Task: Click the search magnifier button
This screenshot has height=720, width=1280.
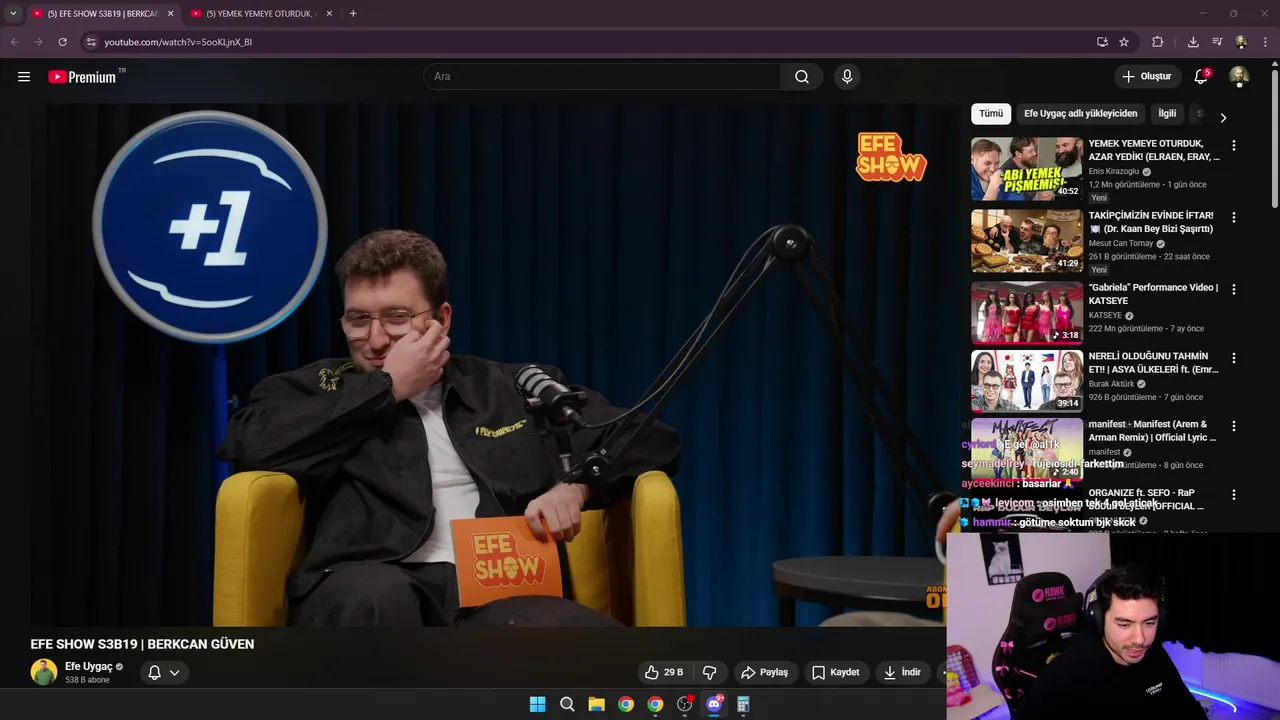Action: pyautogui.click(x=802, y=77)
